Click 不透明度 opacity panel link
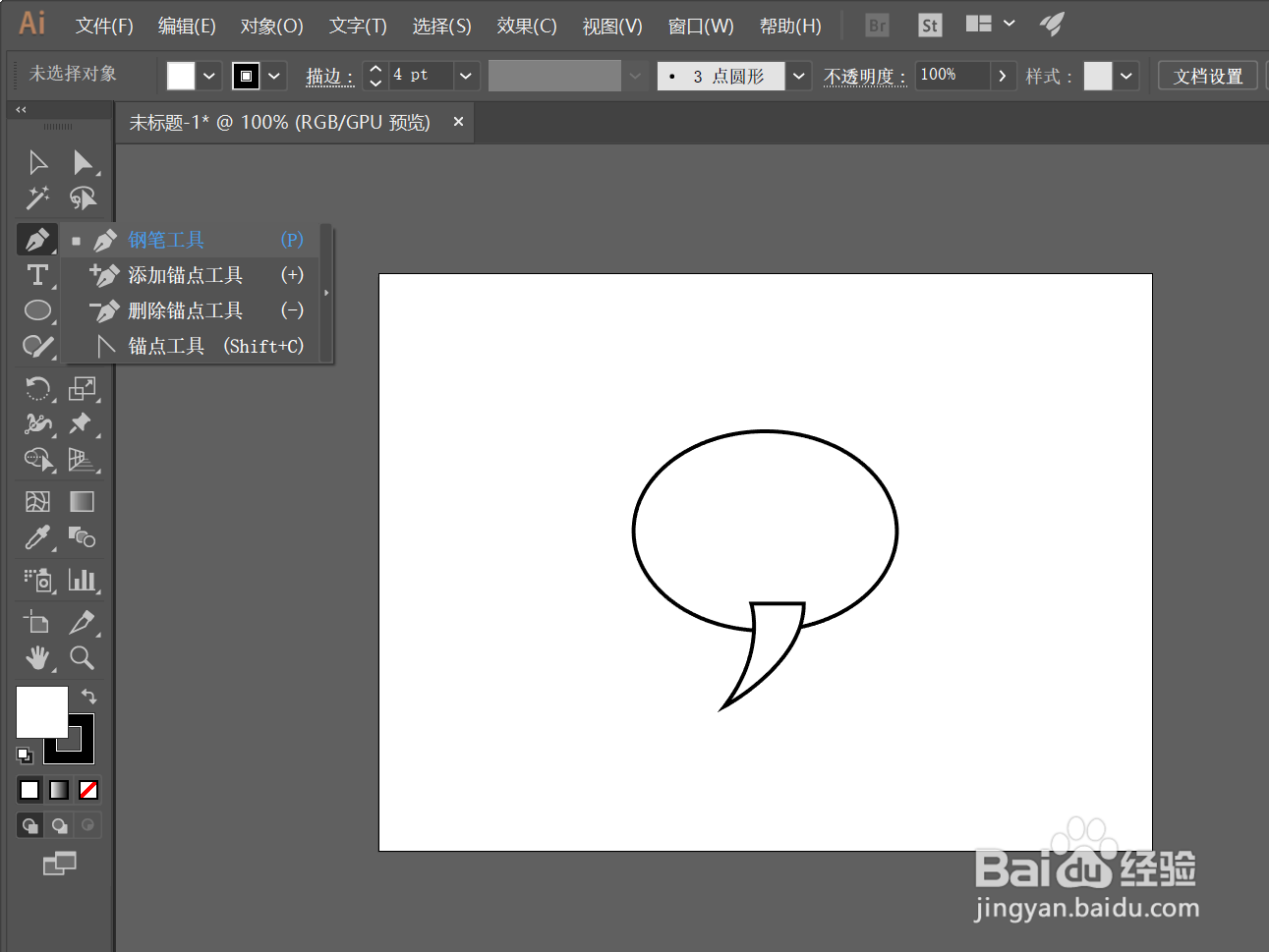 point(865,77)
